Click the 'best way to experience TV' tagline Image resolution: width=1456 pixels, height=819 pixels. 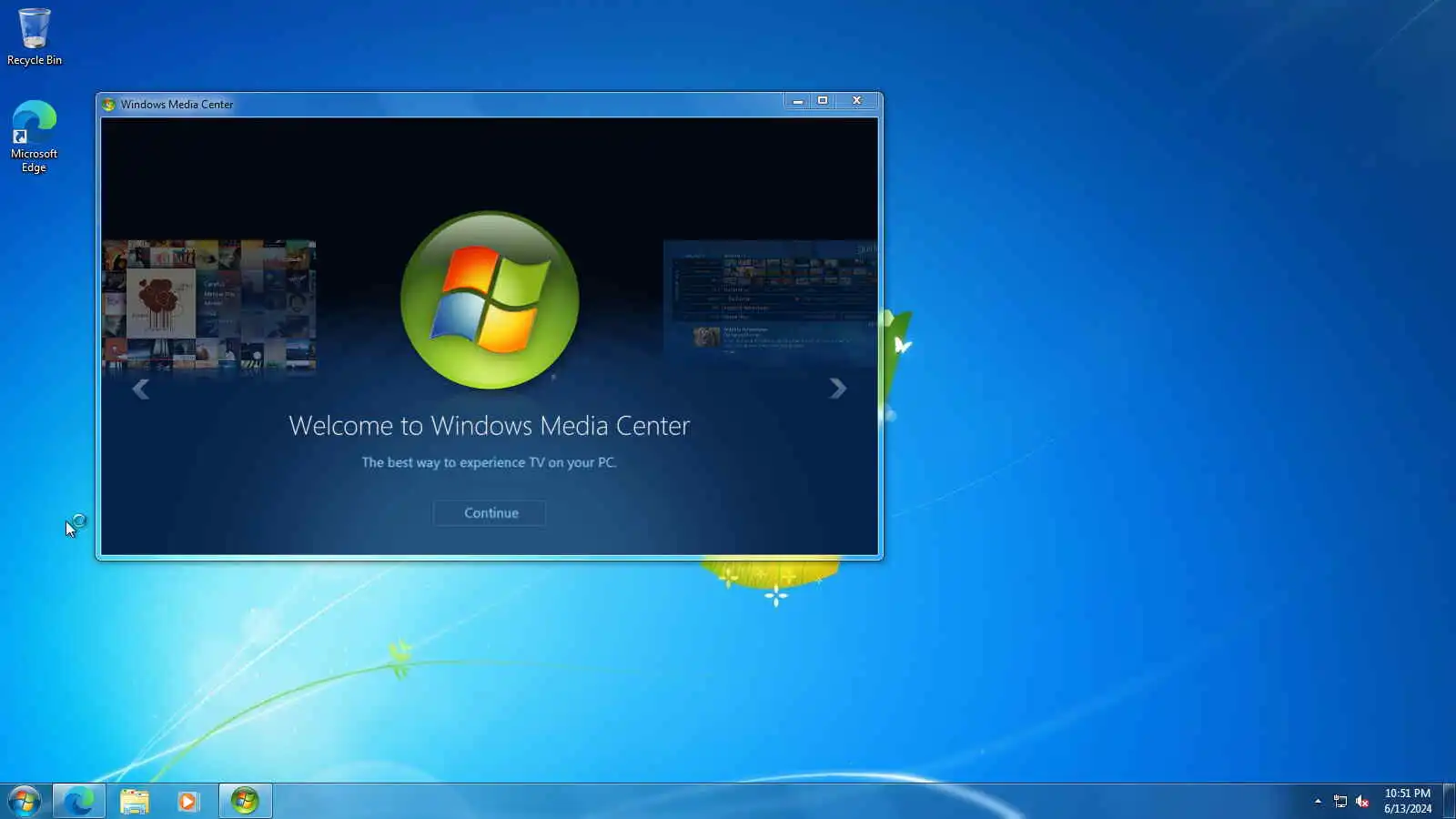click(490, 462)
